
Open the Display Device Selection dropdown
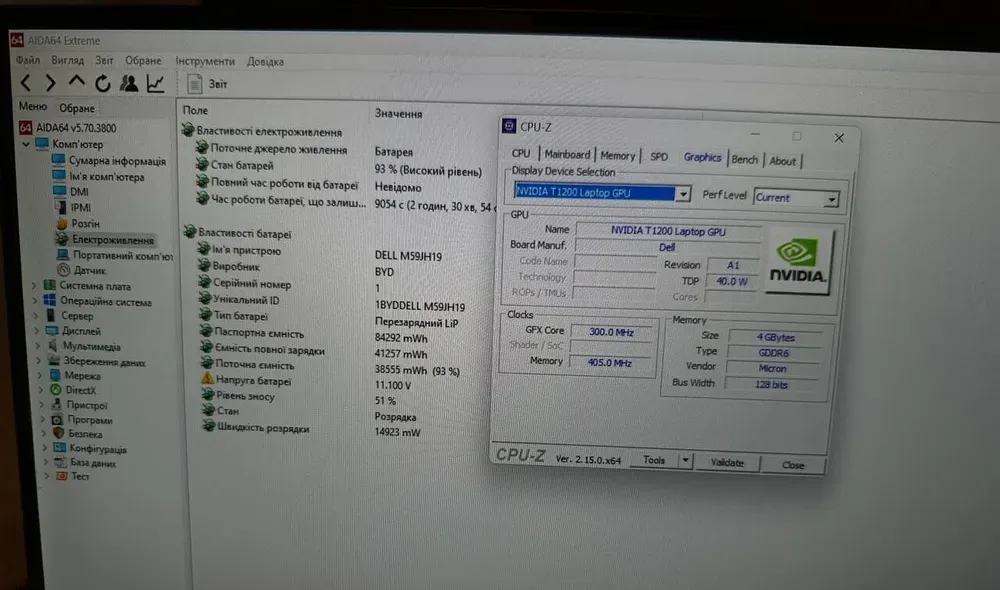point(683,194)
